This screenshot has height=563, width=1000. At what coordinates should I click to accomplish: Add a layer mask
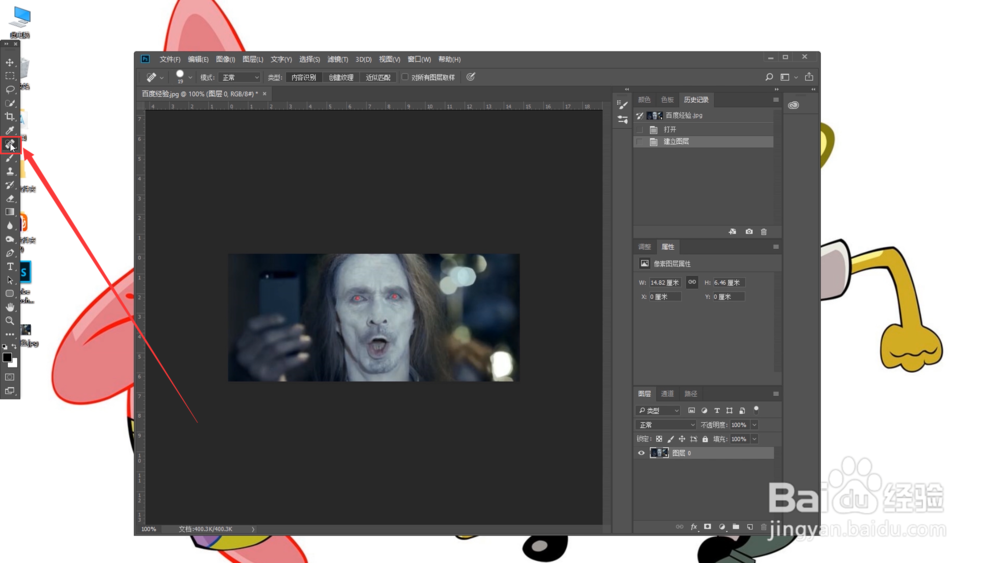click(707, 527)
